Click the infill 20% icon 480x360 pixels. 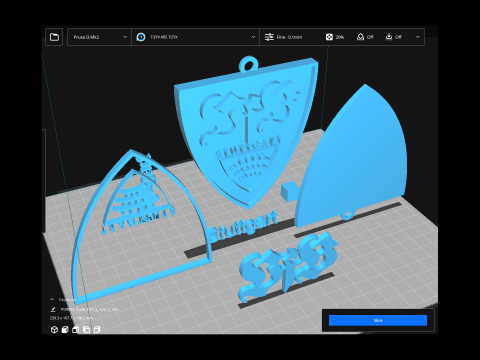coord(329,37)
